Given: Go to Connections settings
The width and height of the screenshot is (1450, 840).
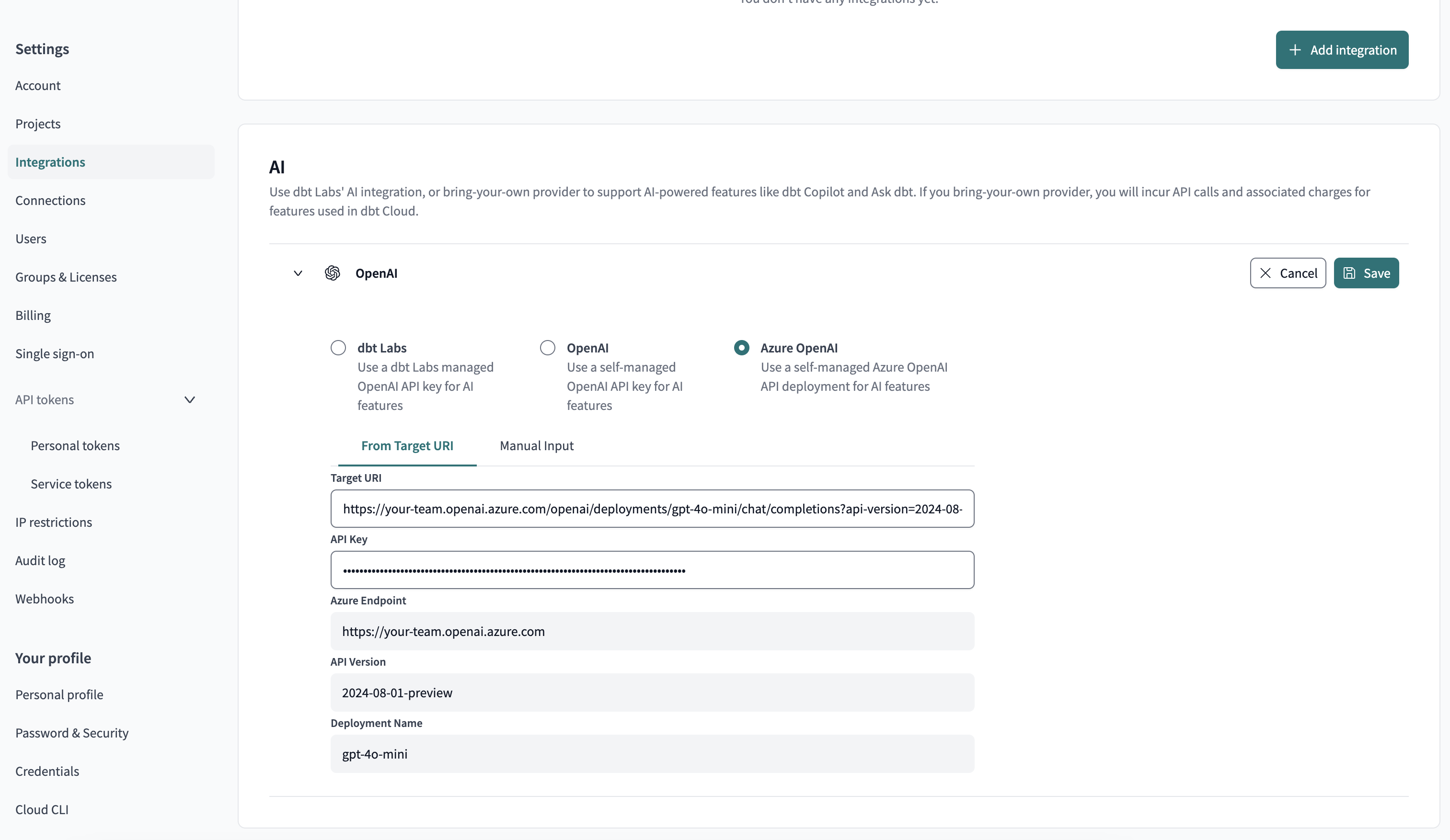Looking at the screenshot, I should (51, 201).
